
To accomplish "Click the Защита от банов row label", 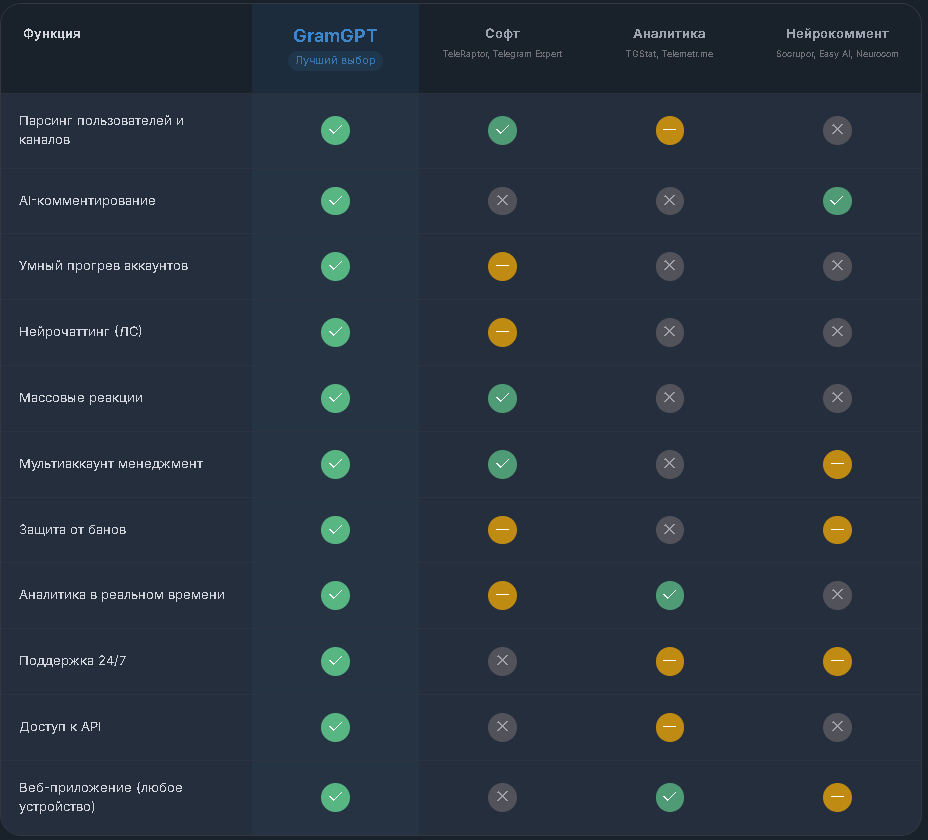I will click(73, 529).
